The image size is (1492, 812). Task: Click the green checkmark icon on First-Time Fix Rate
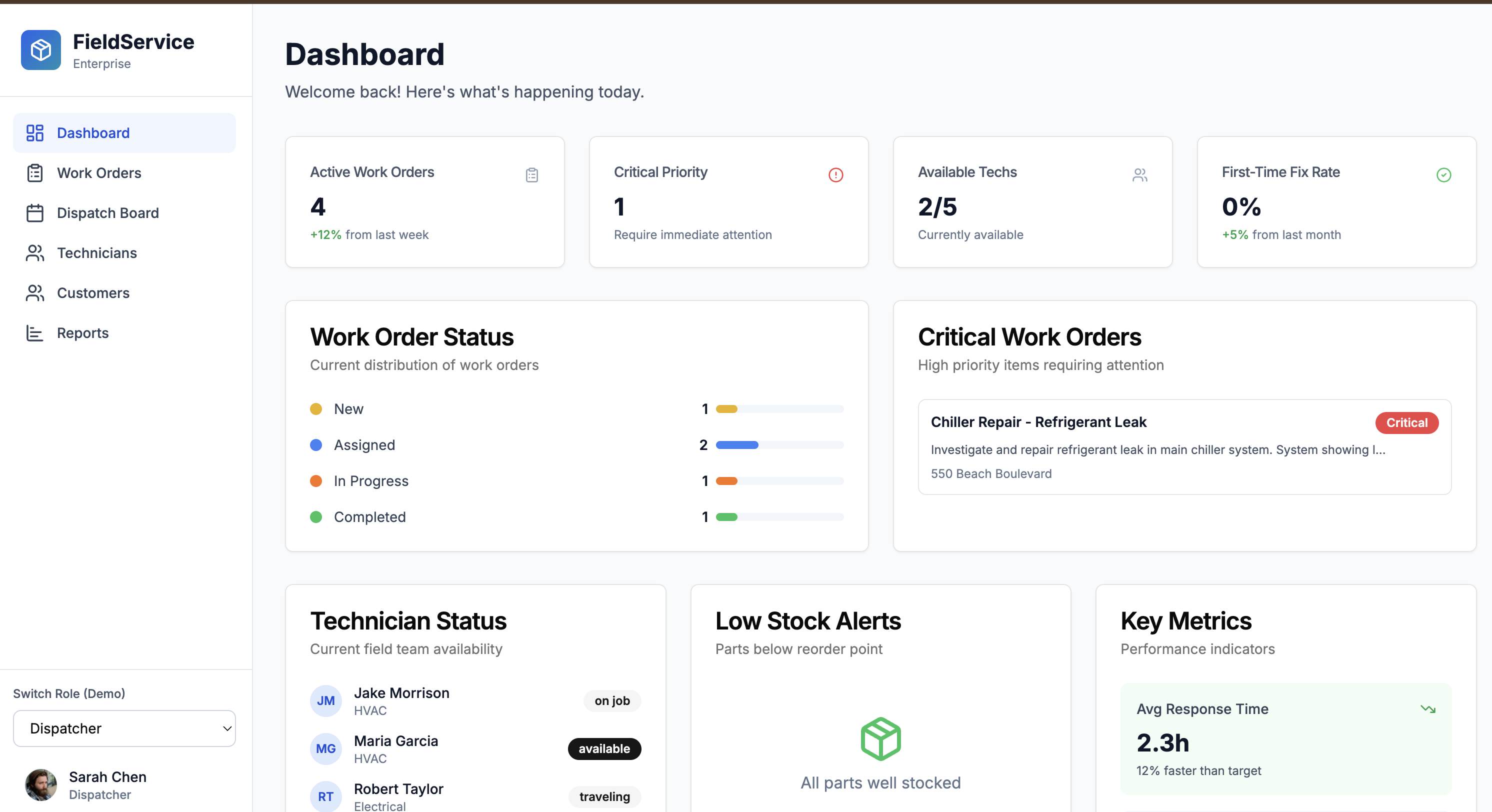[x=1443, y=175]
